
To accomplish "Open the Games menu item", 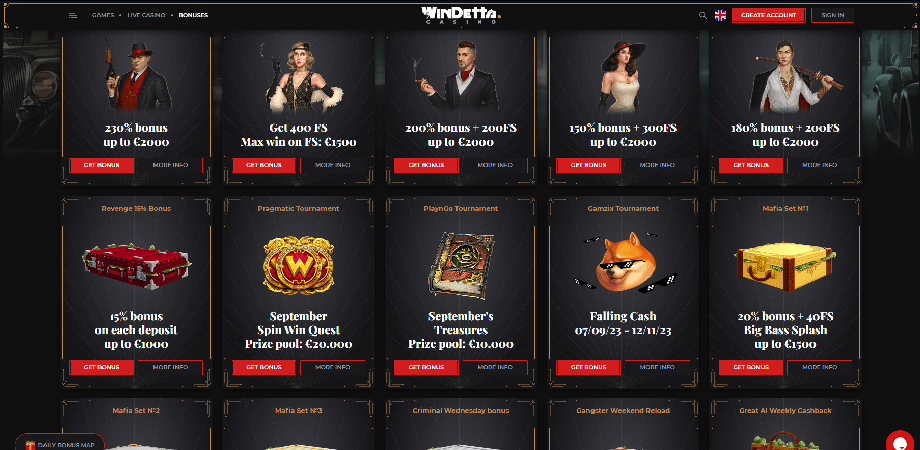I will 103,15.
